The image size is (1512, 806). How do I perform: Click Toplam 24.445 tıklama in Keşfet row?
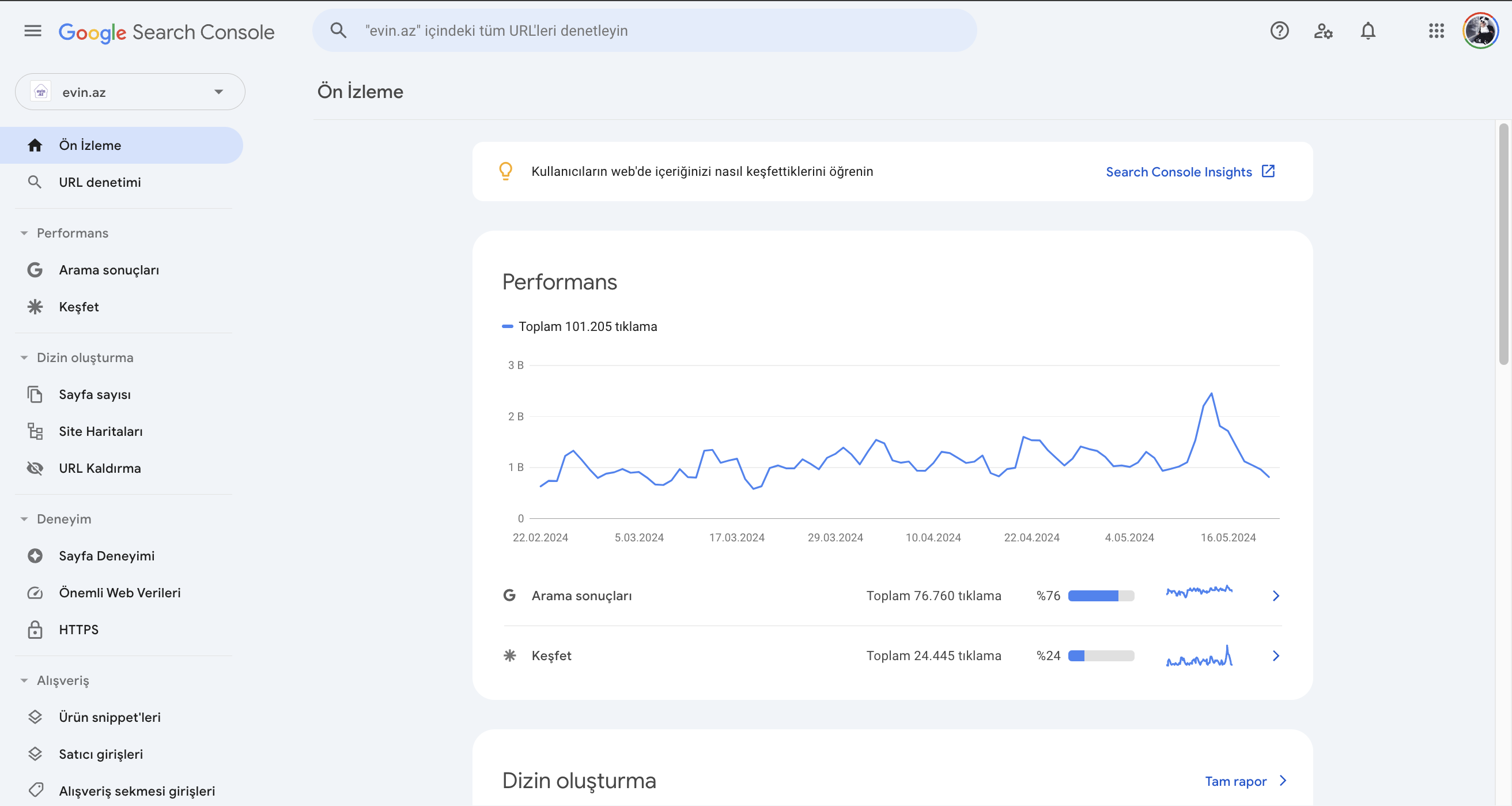click(934, 656)
